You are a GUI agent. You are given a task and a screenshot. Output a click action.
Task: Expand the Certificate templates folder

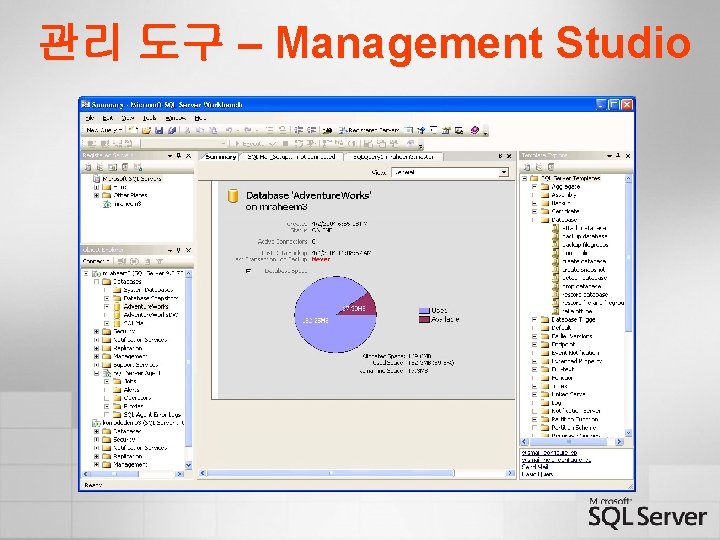(534, 211)
